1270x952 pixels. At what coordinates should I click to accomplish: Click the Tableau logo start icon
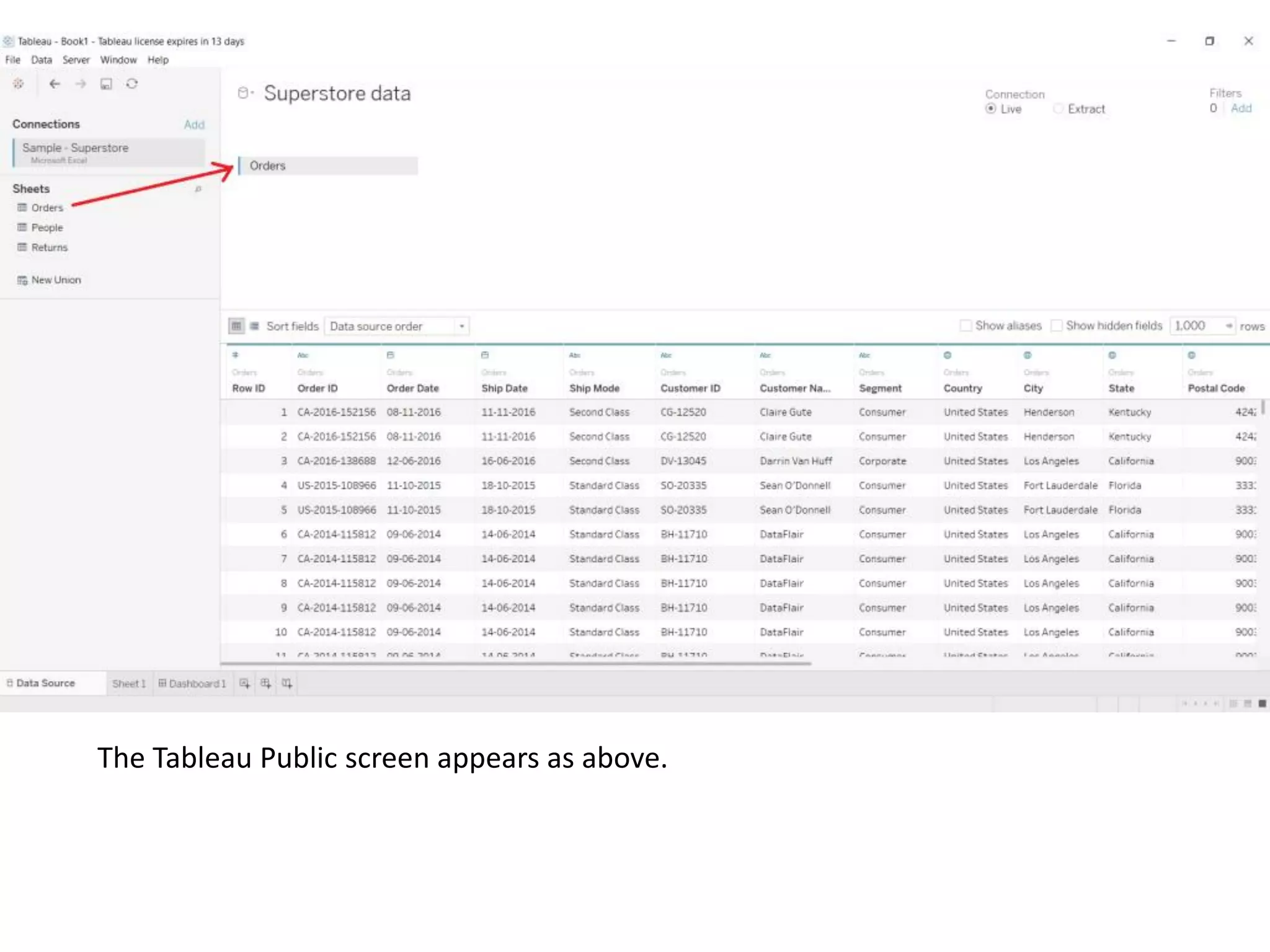pyautogui.click(x=19, y=84)
